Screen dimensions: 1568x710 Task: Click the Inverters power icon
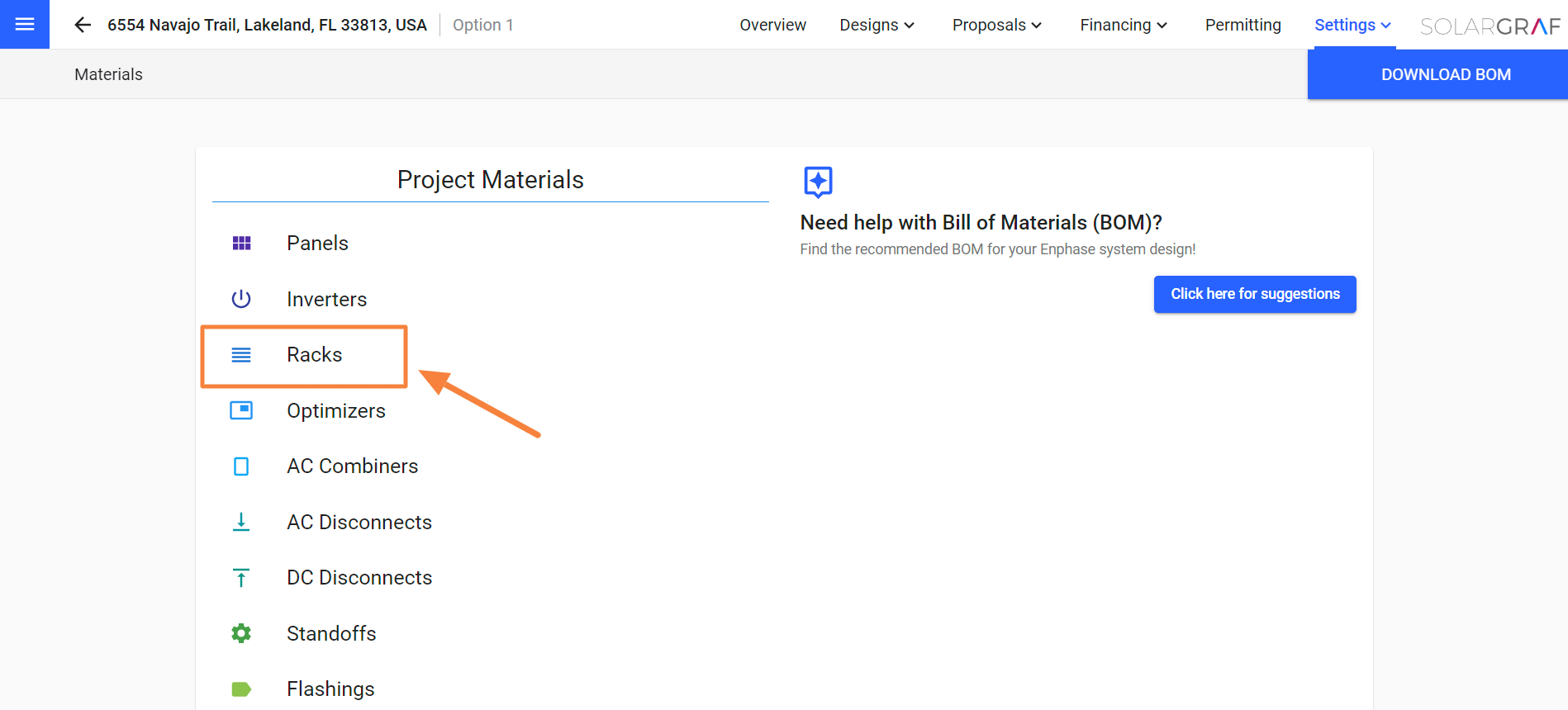pyautogui.click(x=241, y=299)
